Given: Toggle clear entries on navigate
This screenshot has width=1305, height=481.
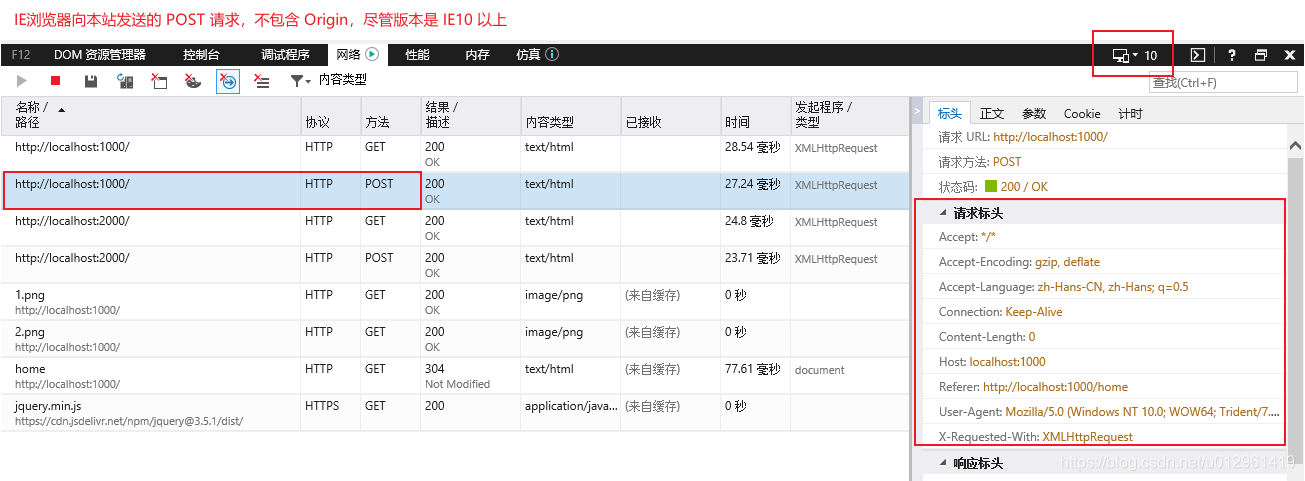Looking at the screenshot, I should [x=228, y=81].
